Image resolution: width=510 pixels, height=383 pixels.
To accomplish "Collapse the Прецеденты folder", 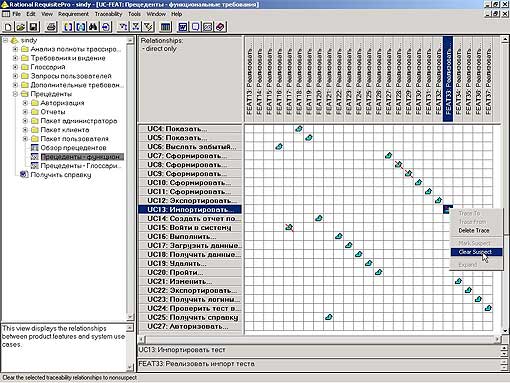I will 15,94.
